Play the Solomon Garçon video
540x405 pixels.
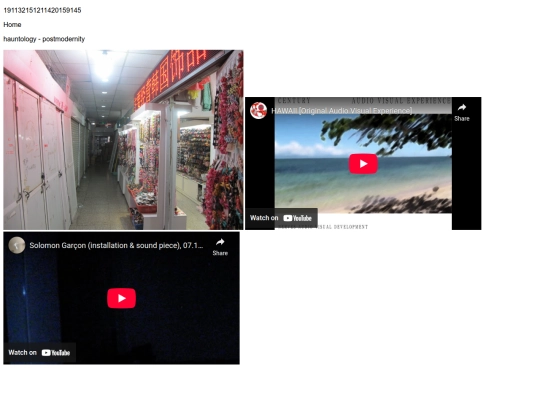pos(121,298)
